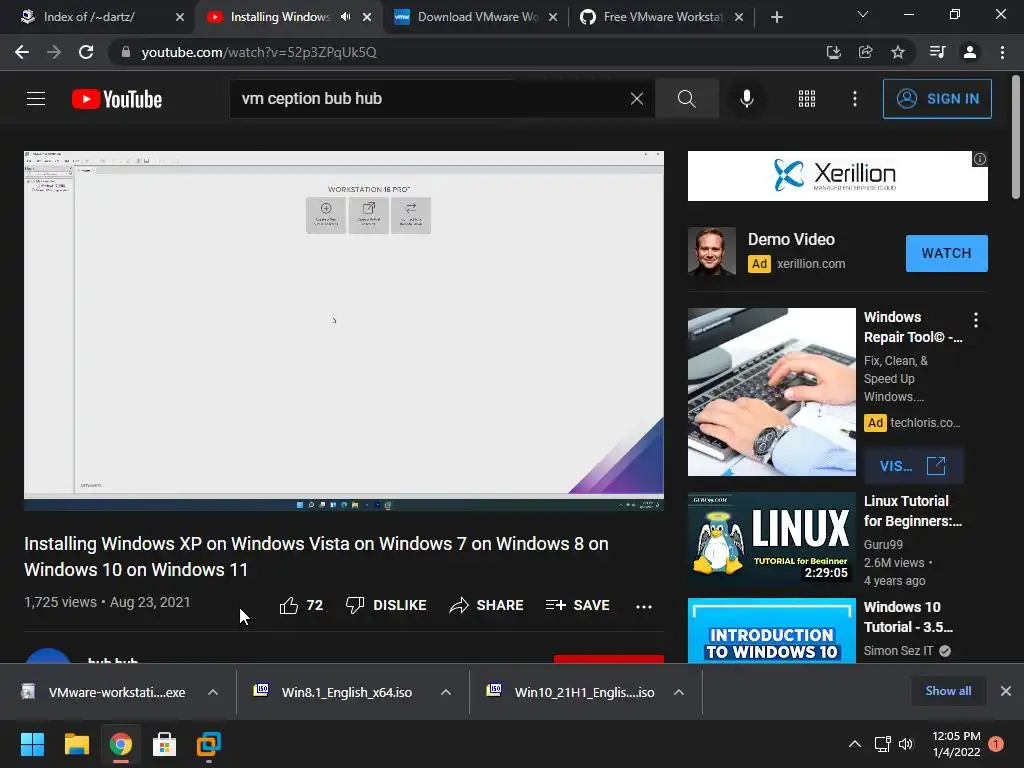Click the VISIT button on techloris ad
This screenshot has height=768, width=1024.
click(x=913, y=466)
